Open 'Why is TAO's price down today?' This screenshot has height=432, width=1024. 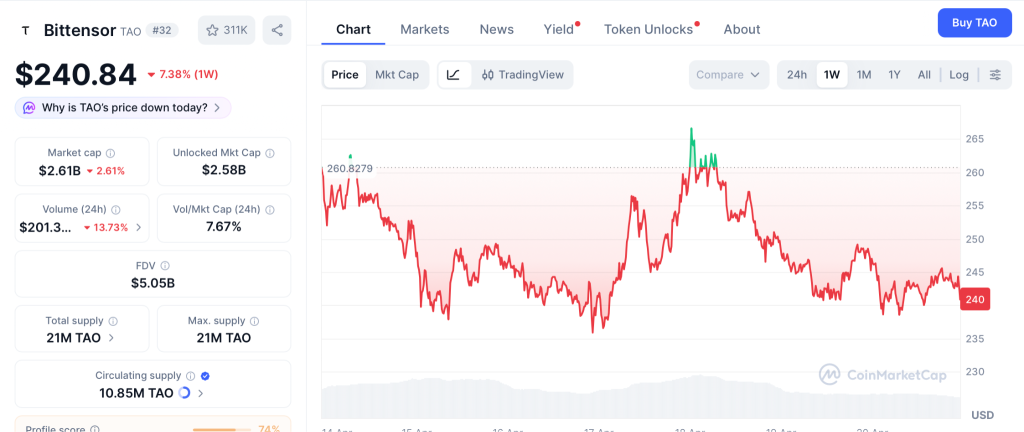coord(123,107)
